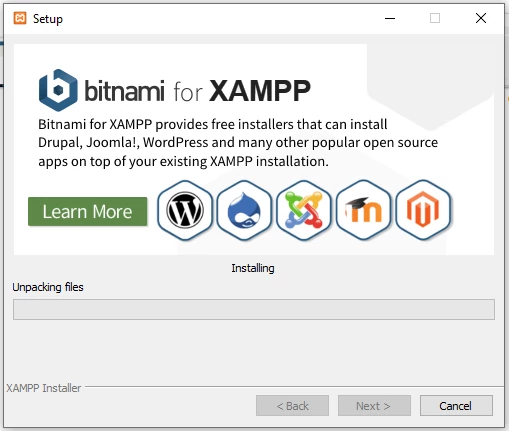Click the Bitnami description paragraph

pos(238,143)
